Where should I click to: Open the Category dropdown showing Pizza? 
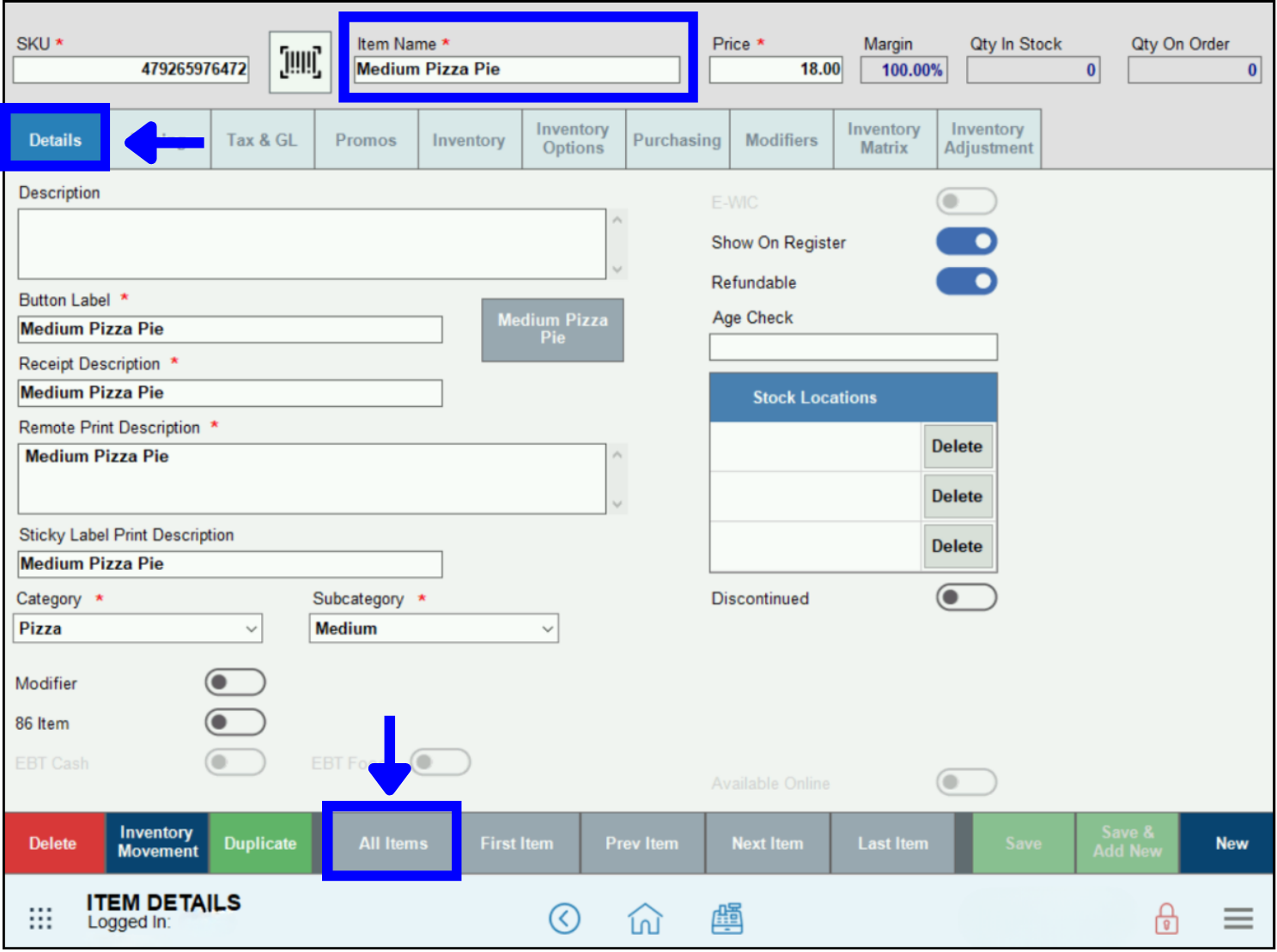pyautogui.click(x=137, y=628)
